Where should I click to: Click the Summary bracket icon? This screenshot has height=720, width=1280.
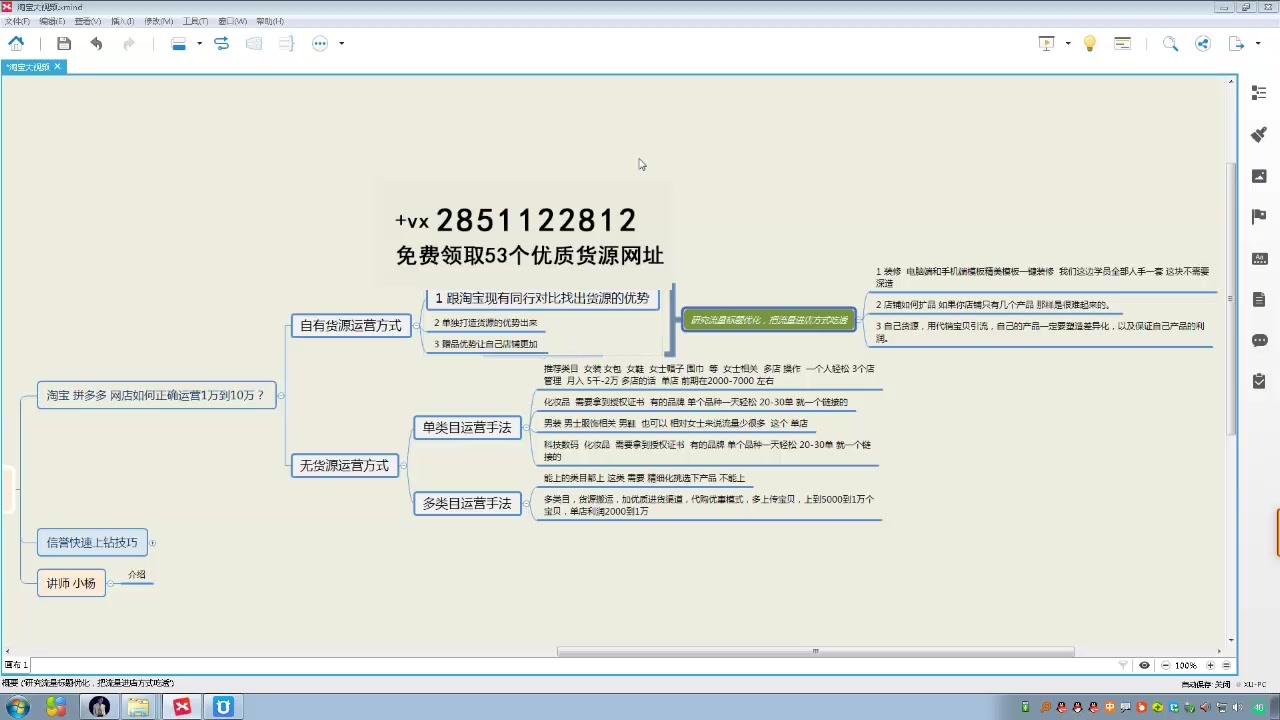[x=286, y=44]
